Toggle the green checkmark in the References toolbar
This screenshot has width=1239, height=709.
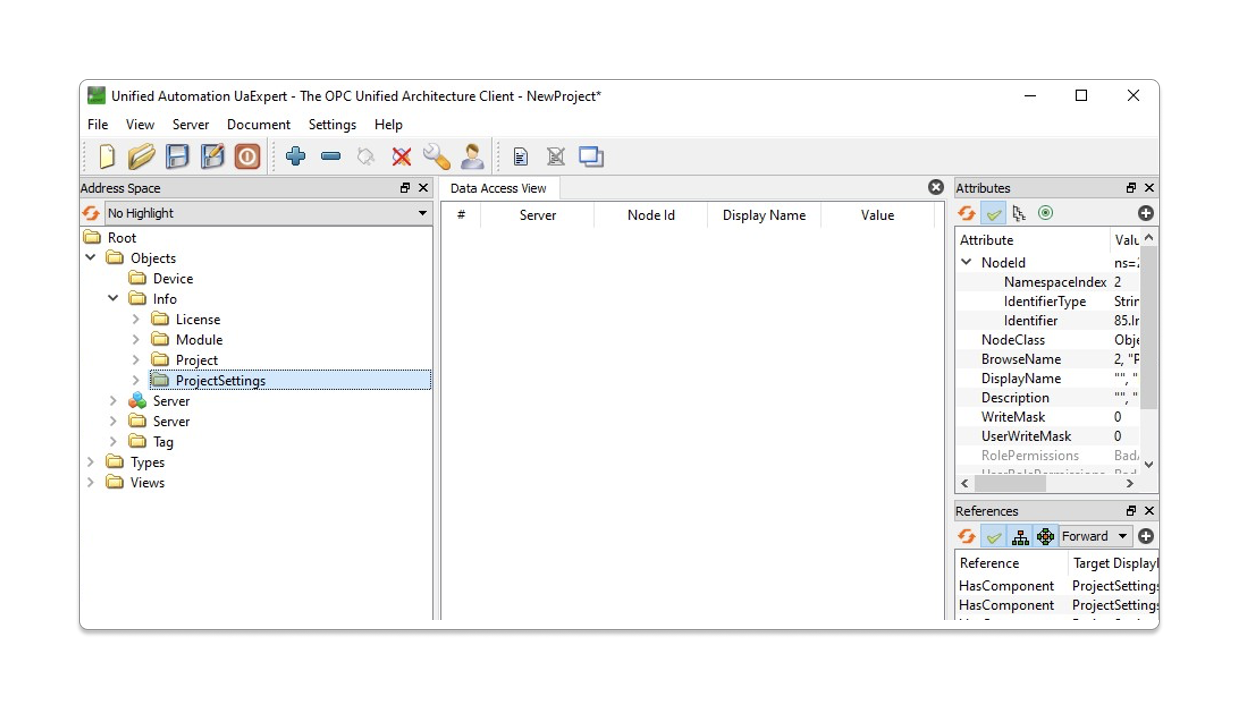pos(993,537)
